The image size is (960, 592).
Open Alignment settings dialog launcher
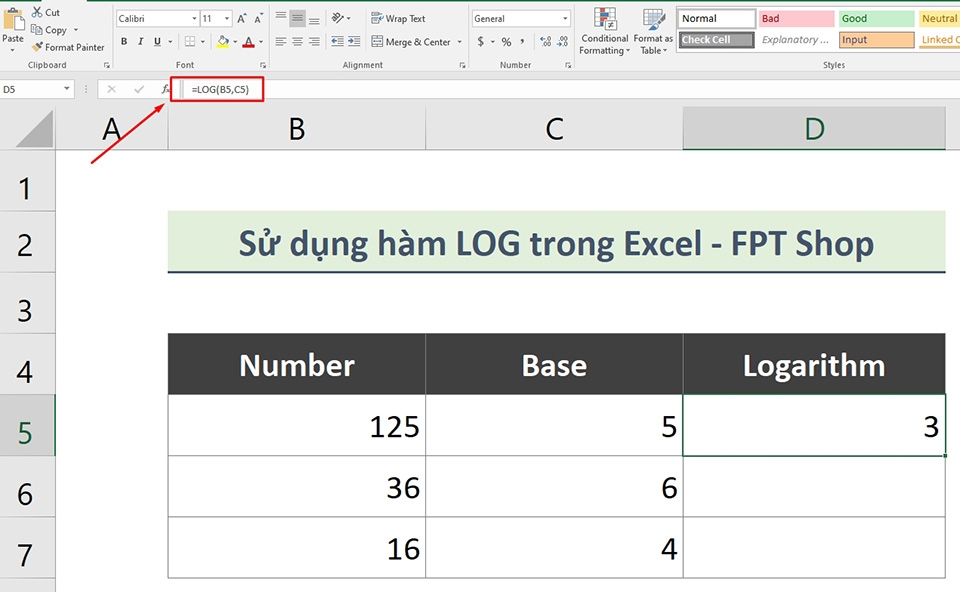(x=462, y=65)
